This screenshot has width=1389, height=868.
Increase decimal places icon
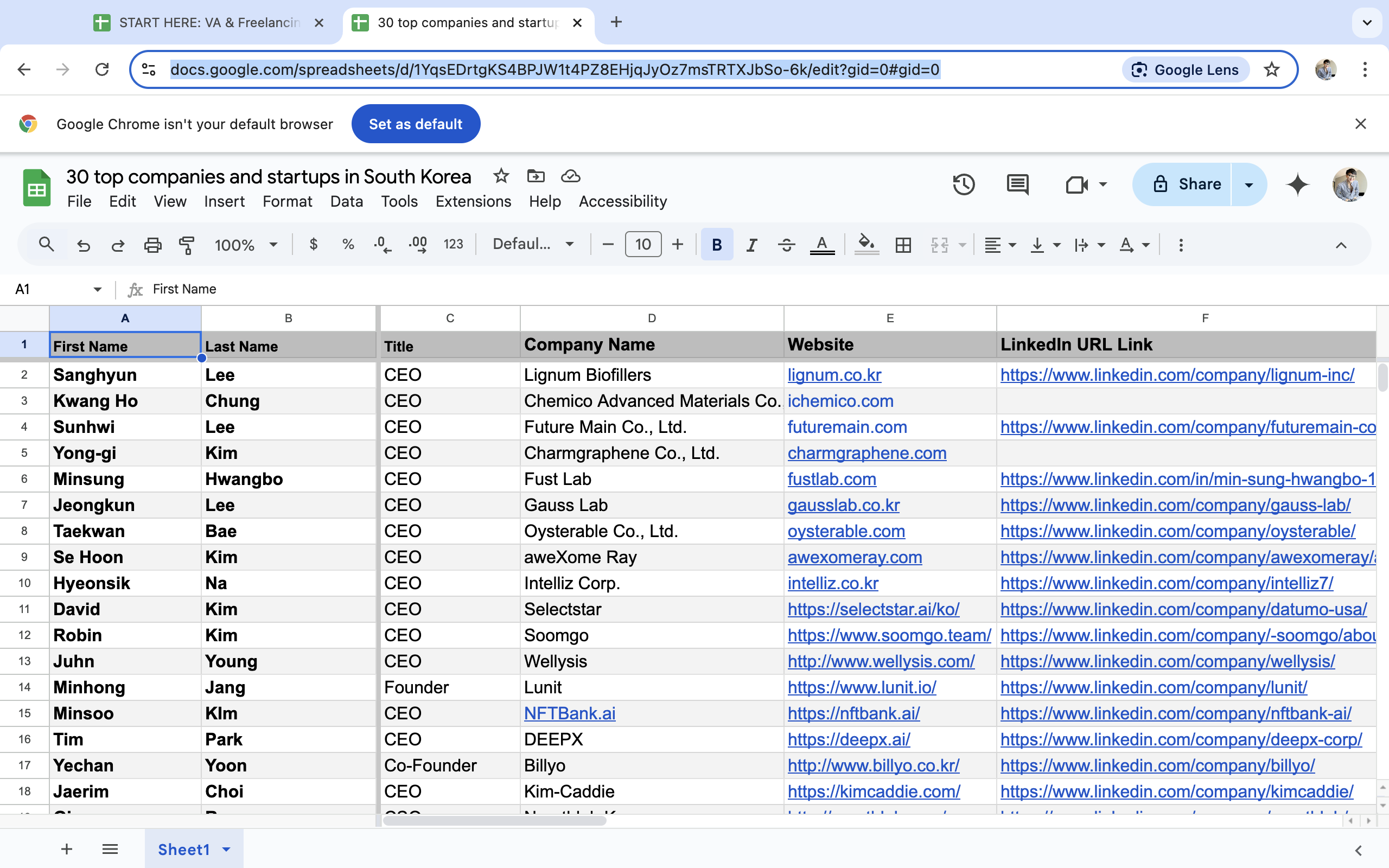pyautogui.click(x=418, y=245)
